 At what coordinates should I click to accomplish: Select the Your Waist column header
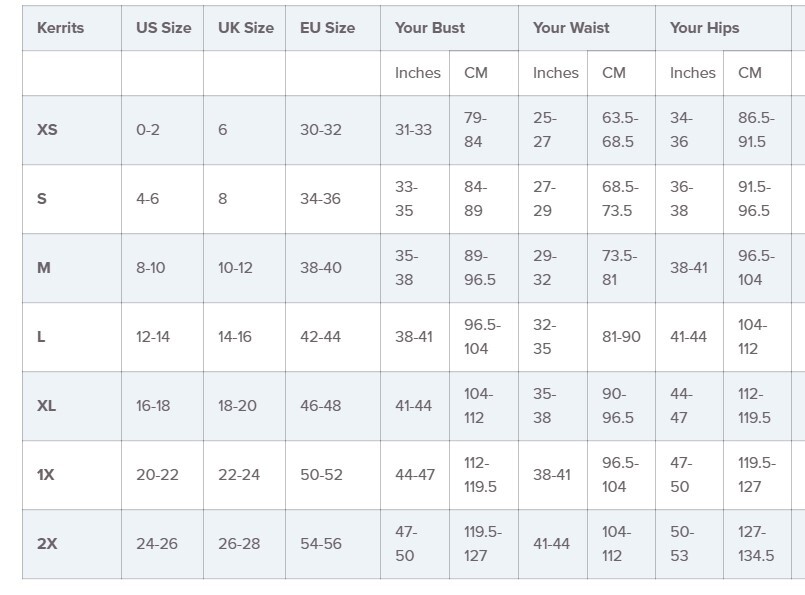pyautogui.click(x=587, y=28)
